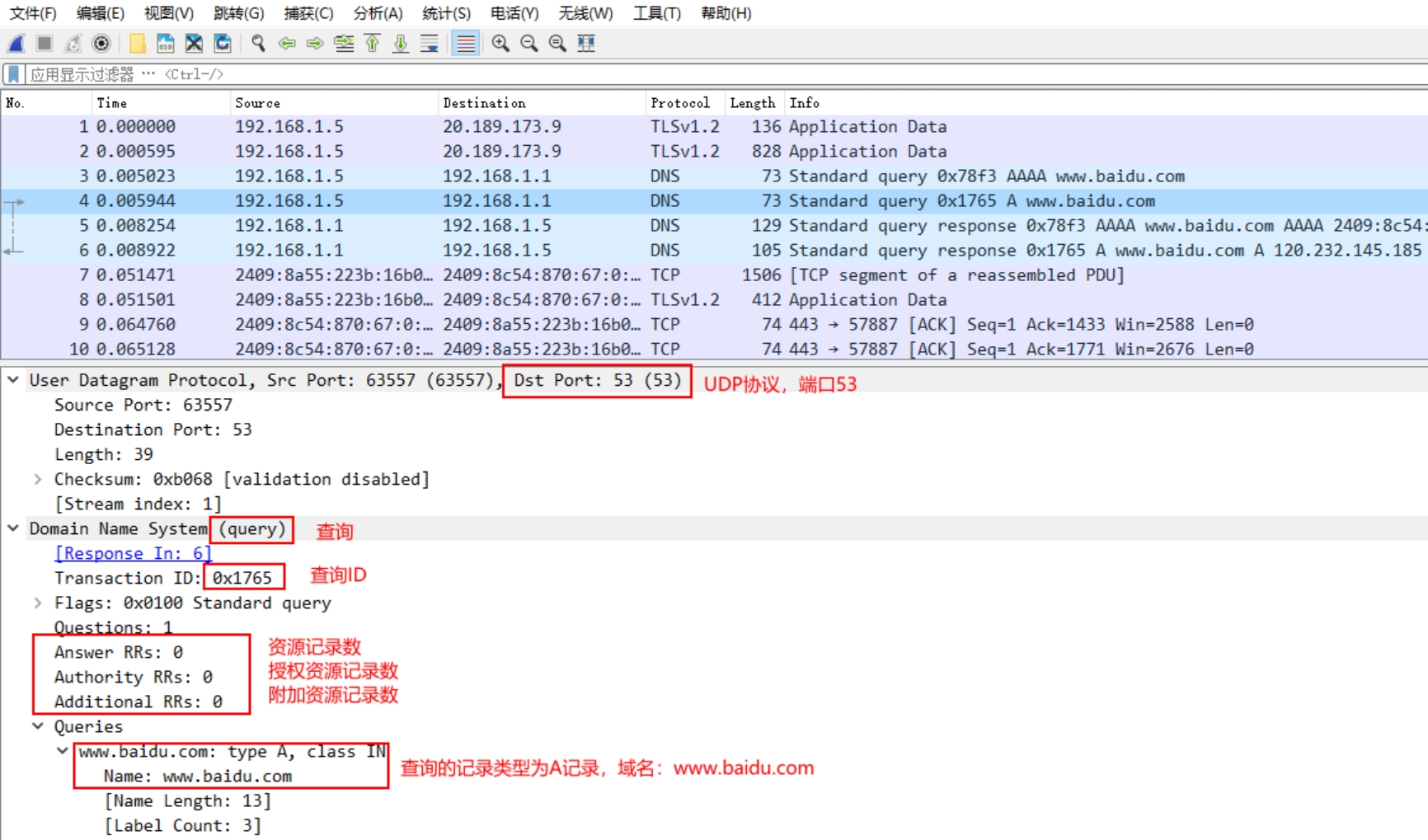Image resolution: width=1428 pixels, height=840 pixels.
Task: Find a packet with magnifier icon
Action: click(x=258, y=44)
